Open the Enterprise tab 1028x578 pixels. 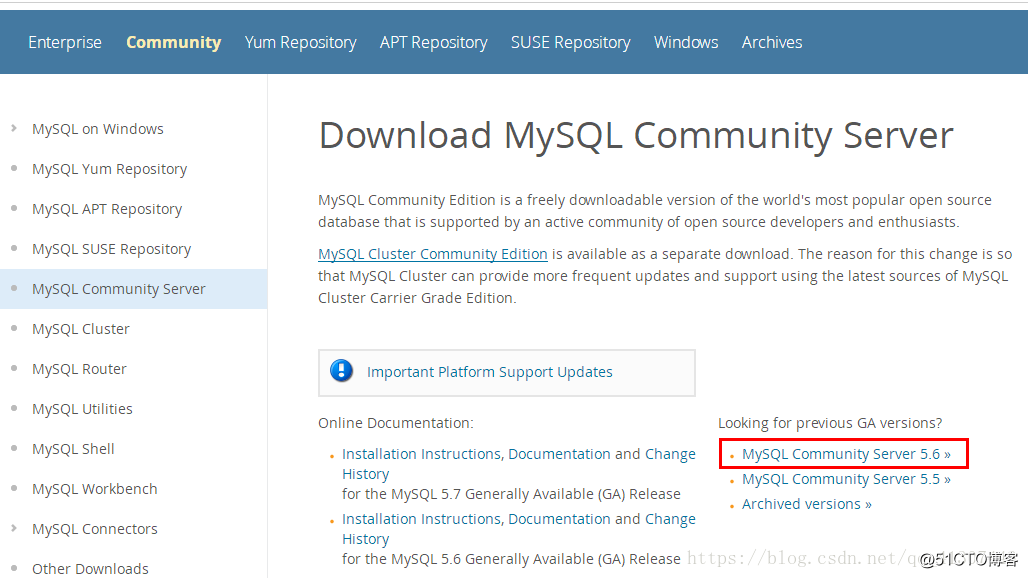click(65, 43)
